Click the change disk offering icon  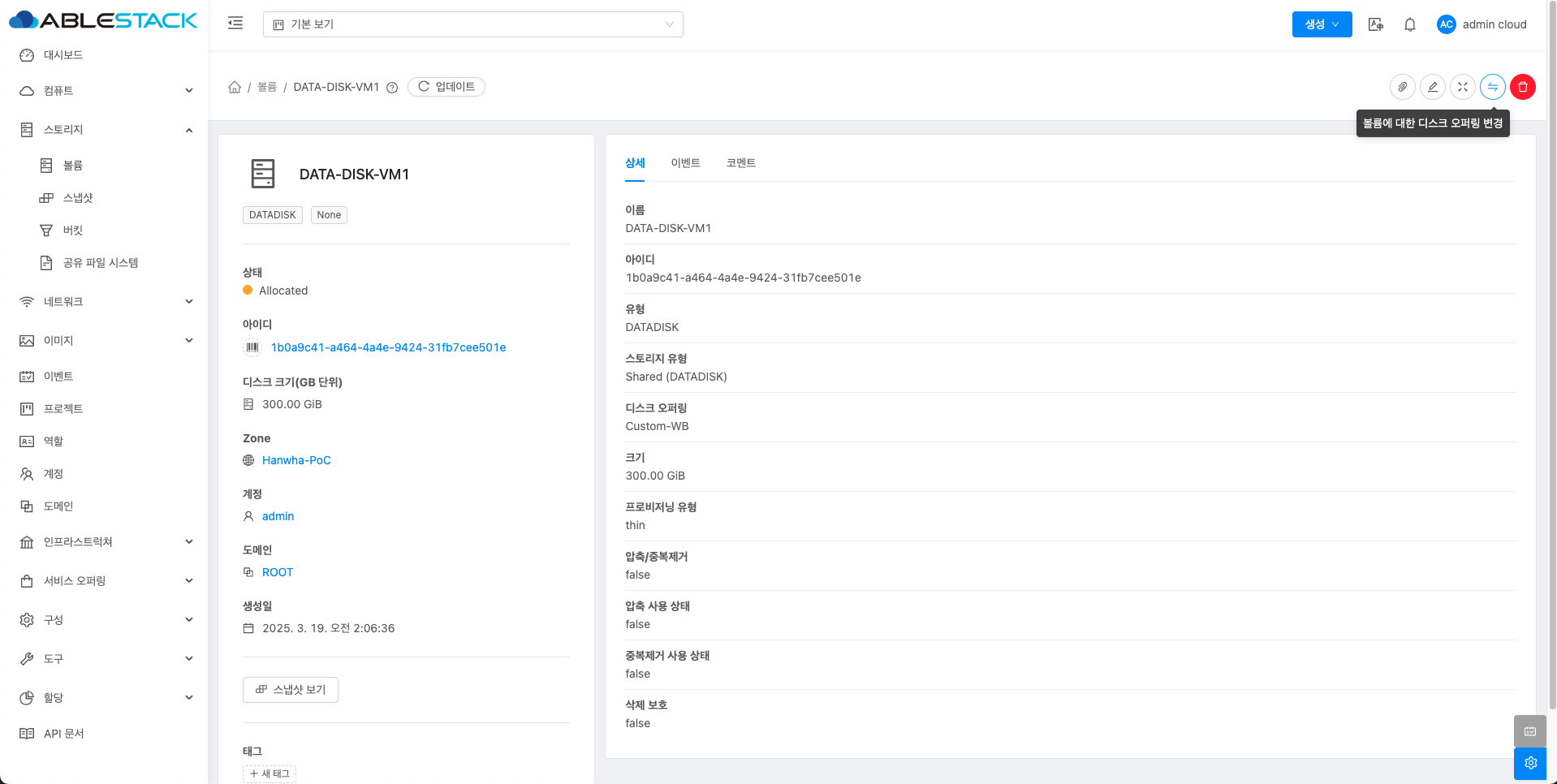pyautogui.click(x=1492, y=87)
